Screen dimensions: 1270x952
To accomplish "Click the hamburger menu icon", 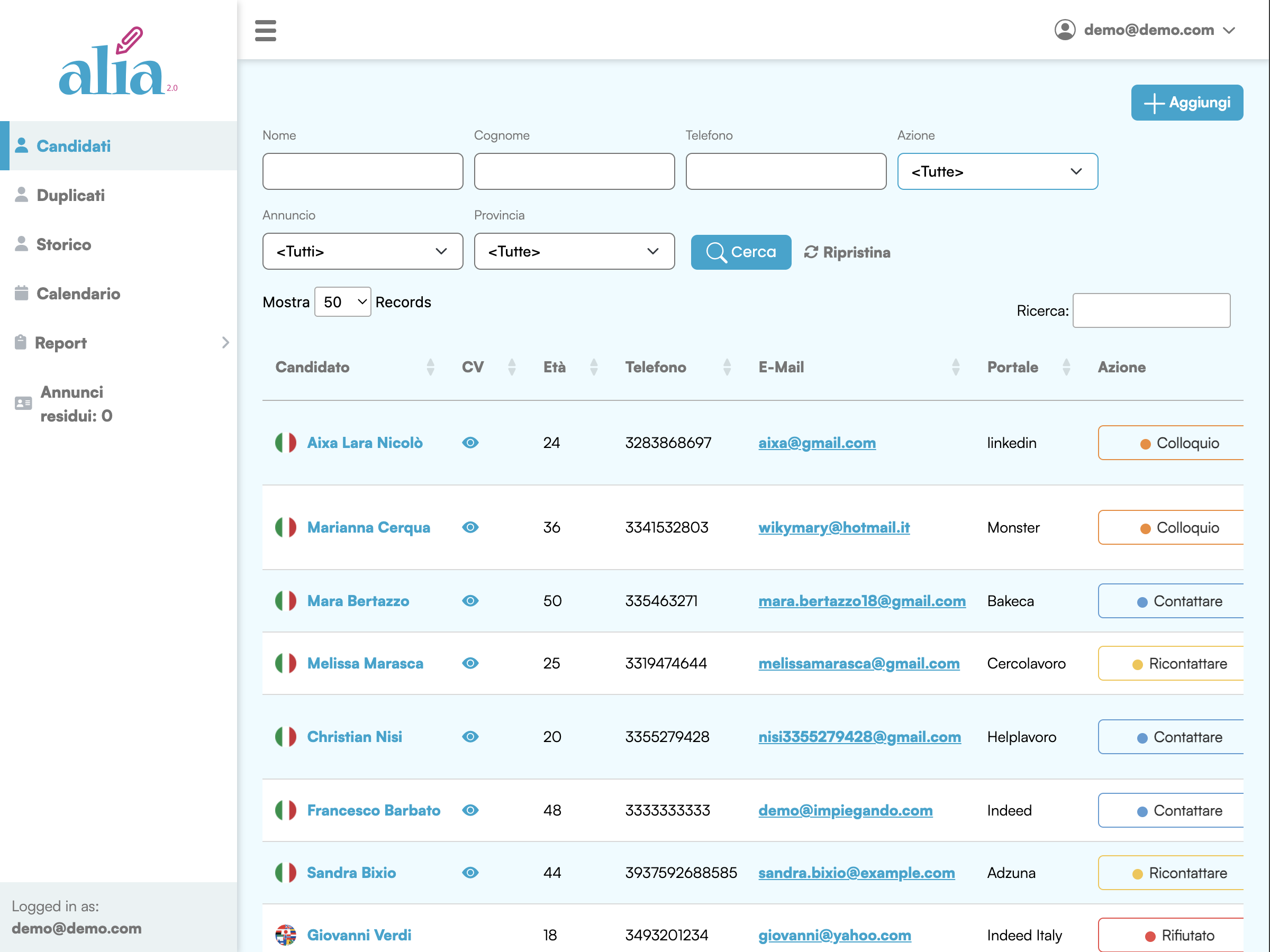I will pos(265,31).
